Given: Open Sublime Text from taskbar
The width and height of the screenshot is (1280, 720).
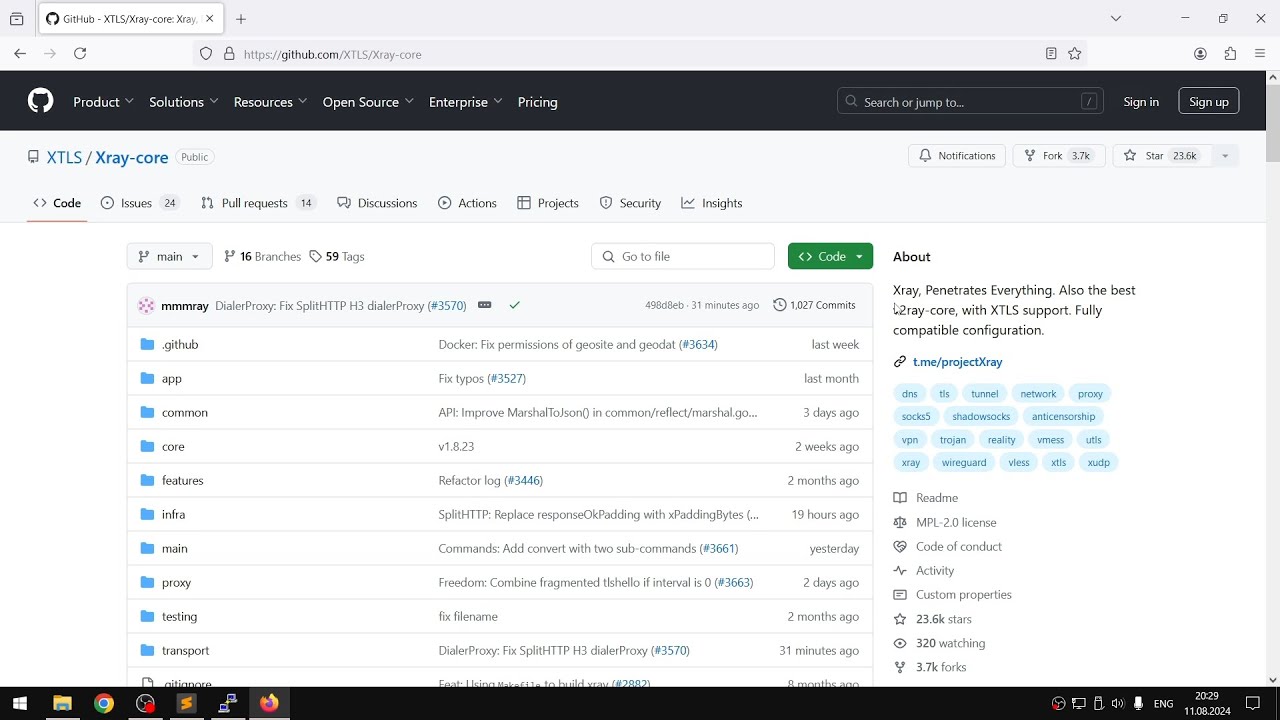Looking at the screenshot, I should [x=186, y=704].
